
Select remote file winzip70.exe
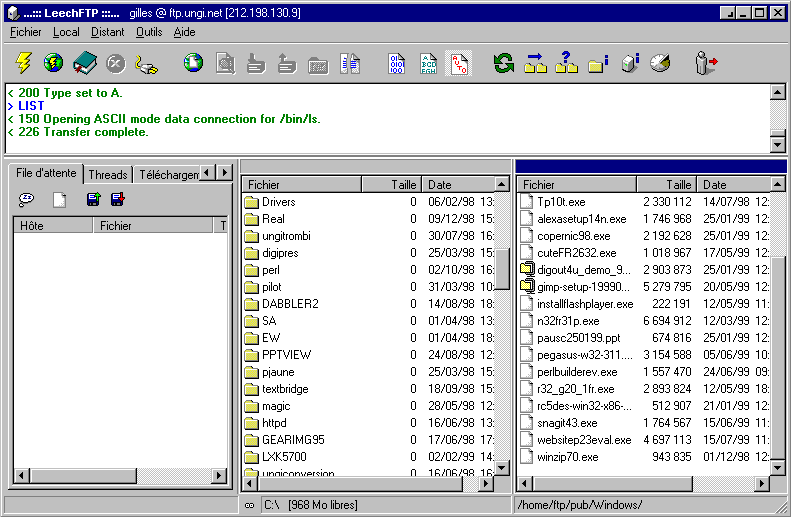(x=568, y=457)
